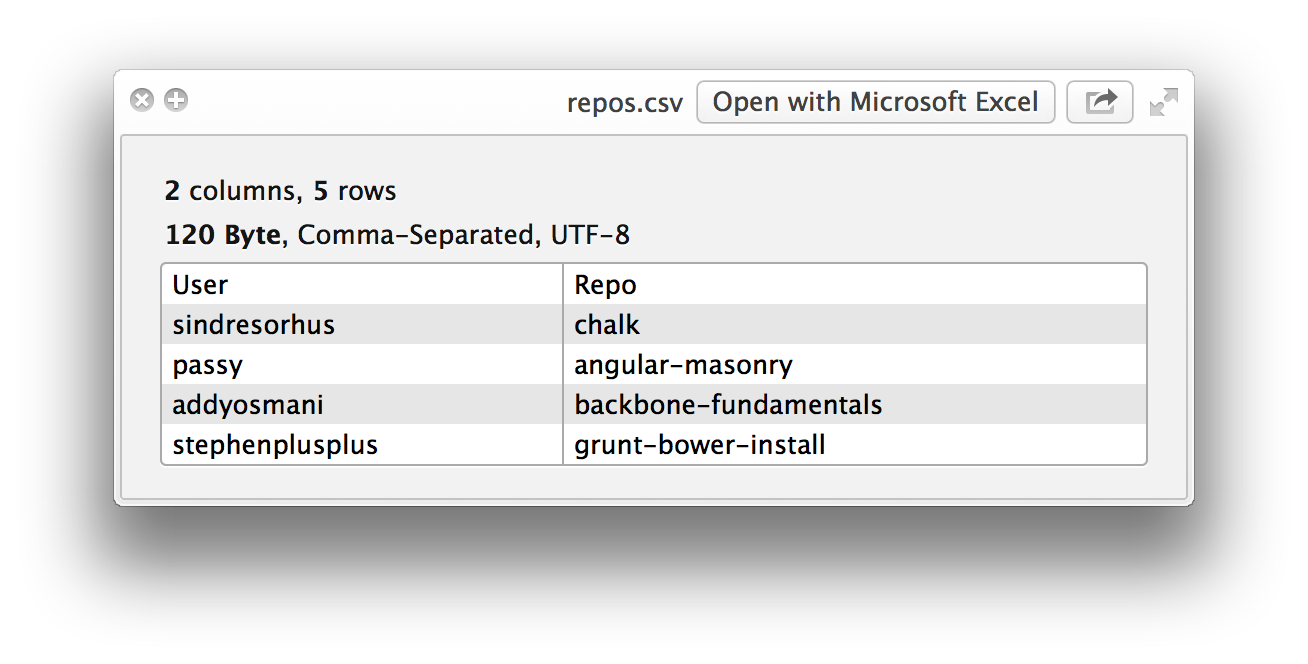
Task: Click the '2 columns, 5 rows' summary text
Action: pos(281,191)
